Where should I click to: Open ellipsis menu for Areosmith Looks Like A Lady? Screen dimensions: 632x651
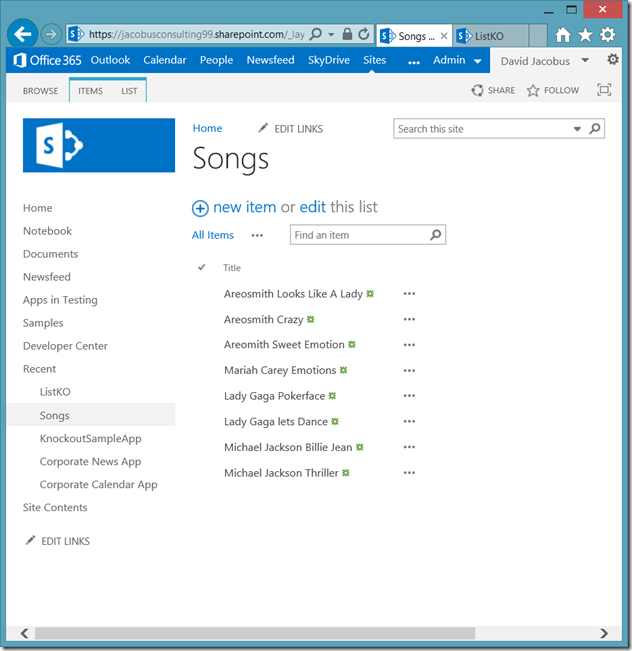[409, 294]
